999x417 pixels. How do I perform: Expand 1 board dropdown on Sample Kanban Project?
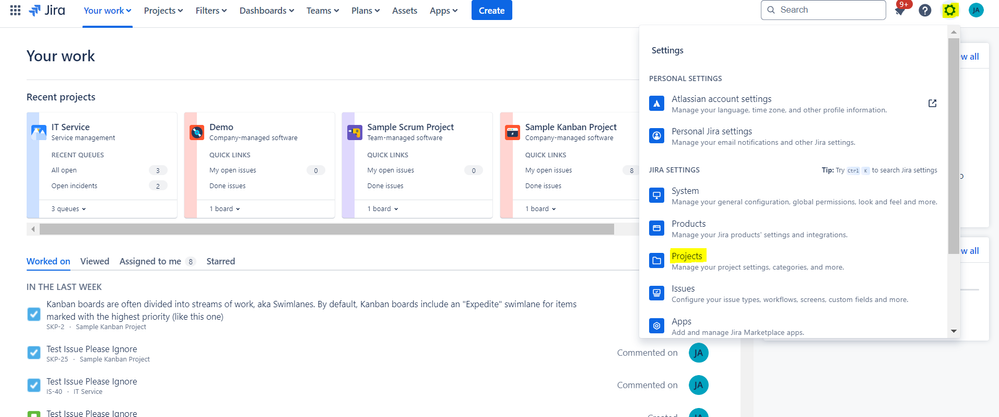coord(541,209)
